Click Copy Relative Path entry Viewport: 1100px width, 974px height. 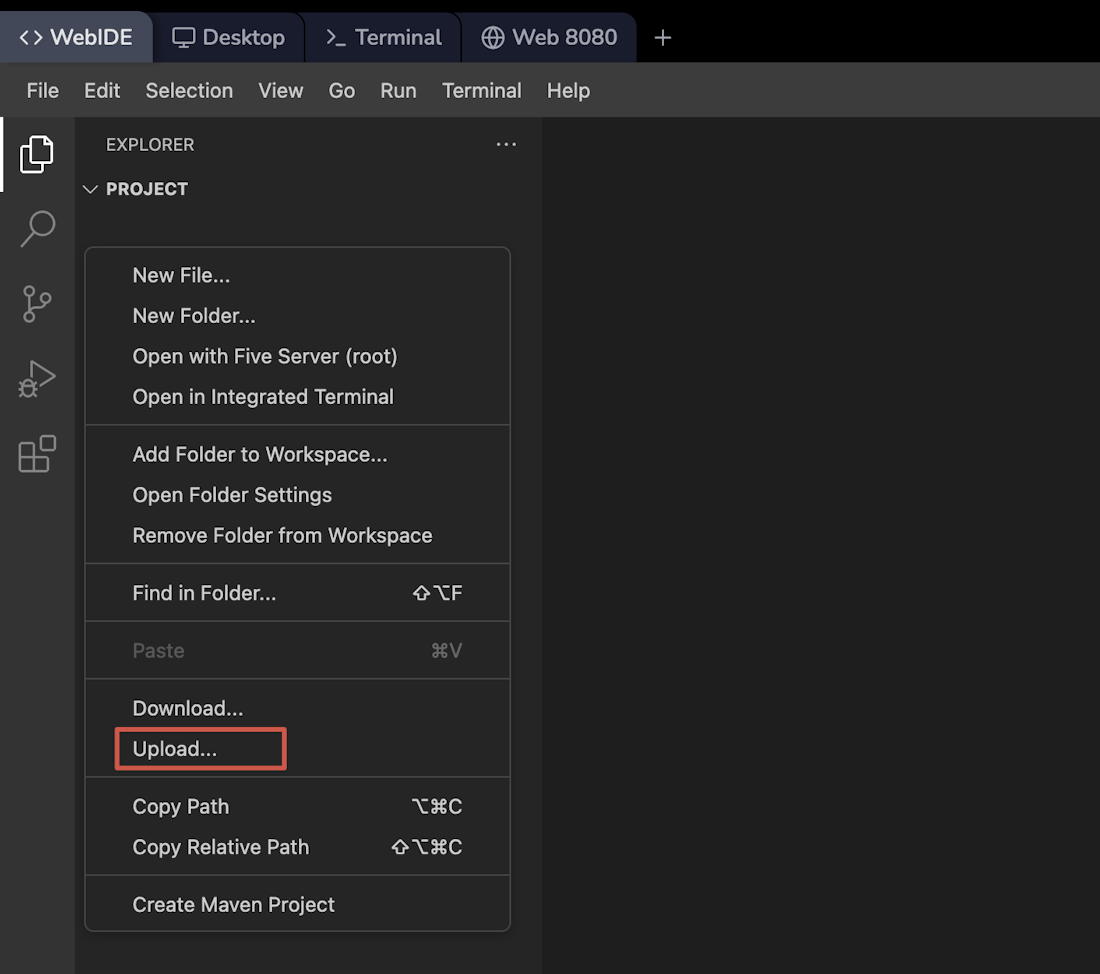[220, 846]
